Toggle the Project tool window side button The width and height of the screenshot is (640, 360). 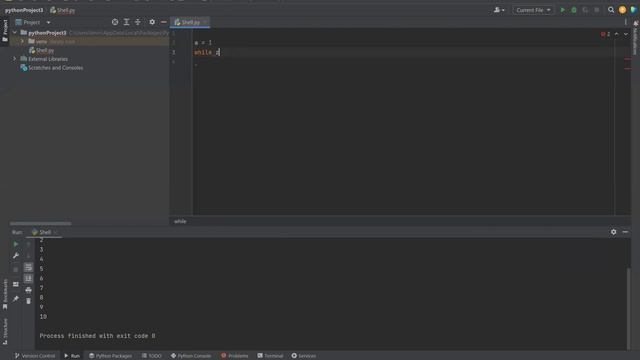pyautogui.click(x=5, y=31)
